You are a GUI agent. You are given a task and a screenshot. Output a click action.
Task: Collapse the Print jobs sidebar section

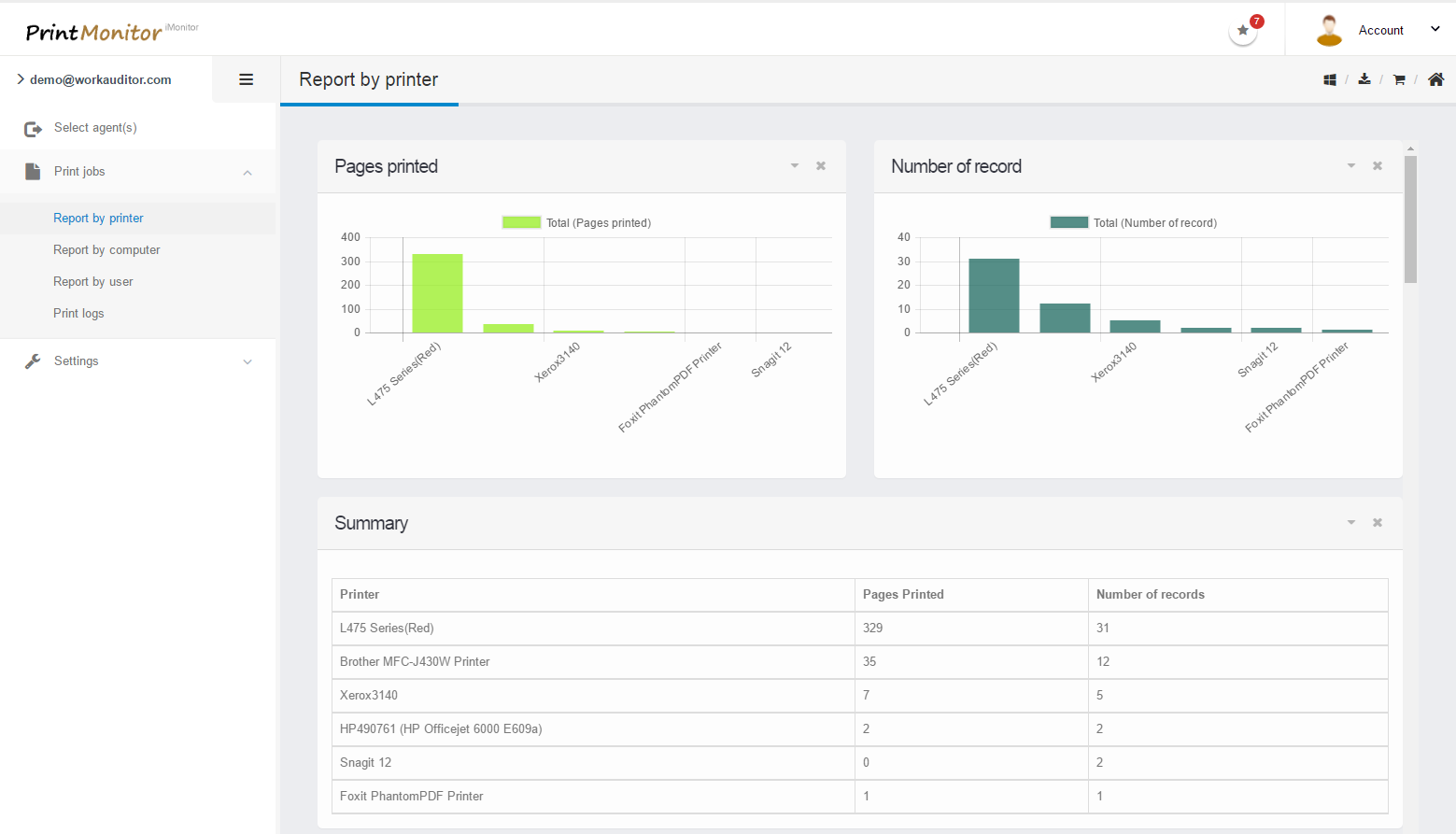pos(247,172)
